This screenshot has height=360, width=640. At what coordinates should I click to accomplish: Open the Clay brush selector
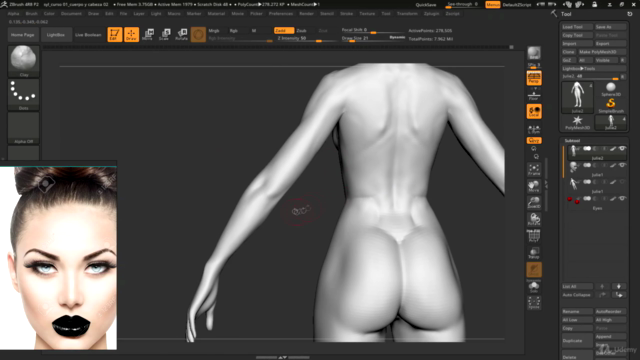click(23, 61)
